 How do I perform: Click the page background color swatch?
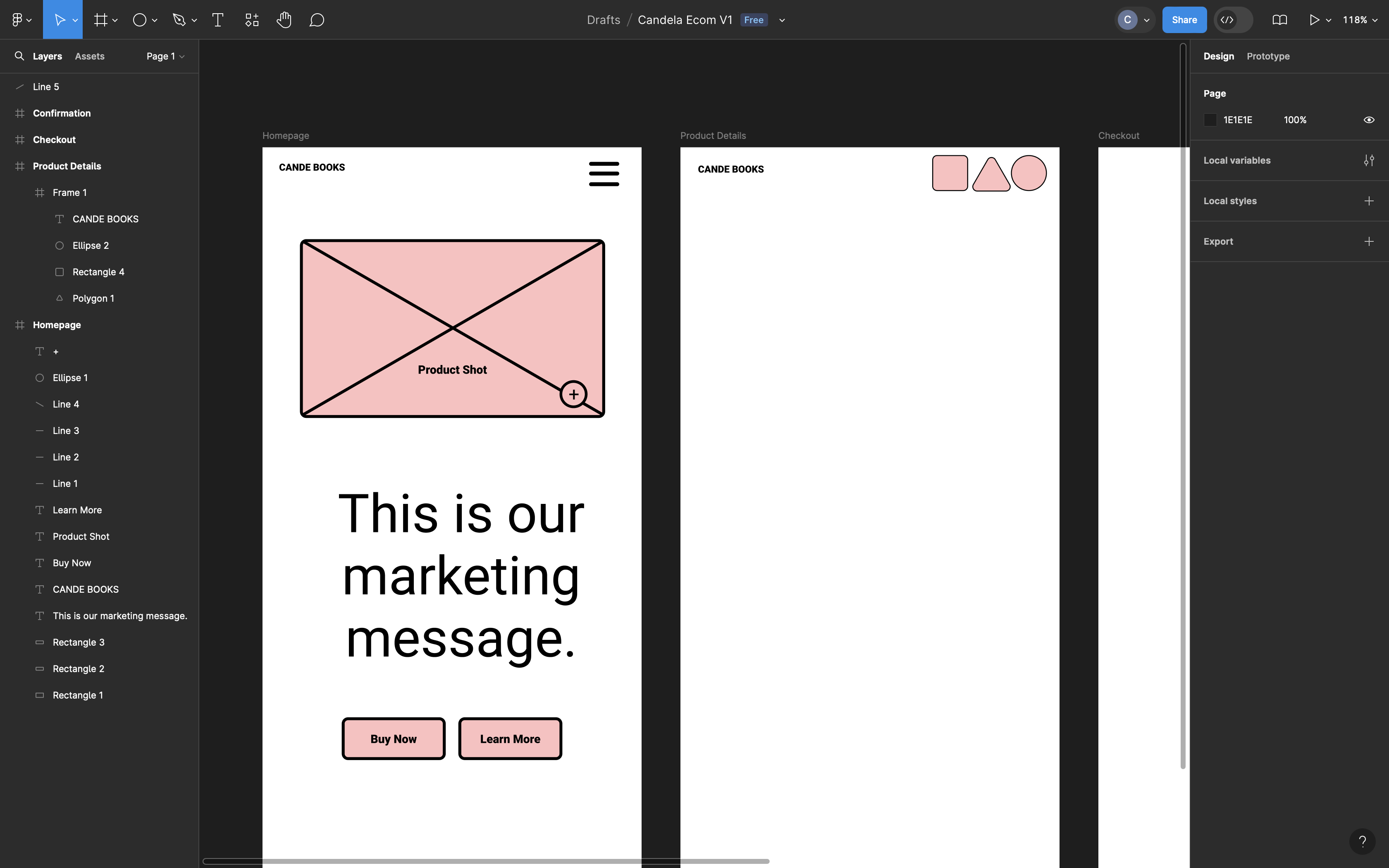coord(1210,119)
